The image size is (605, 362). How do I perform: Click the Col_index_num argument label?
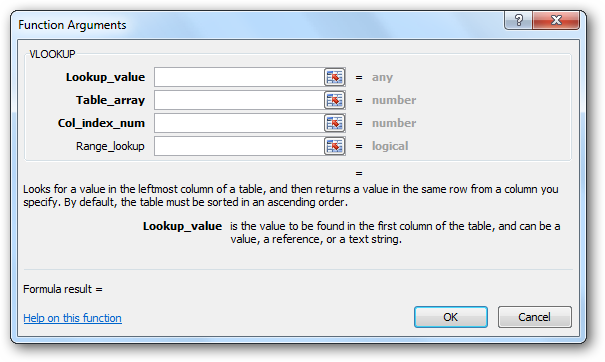[101, 123]
